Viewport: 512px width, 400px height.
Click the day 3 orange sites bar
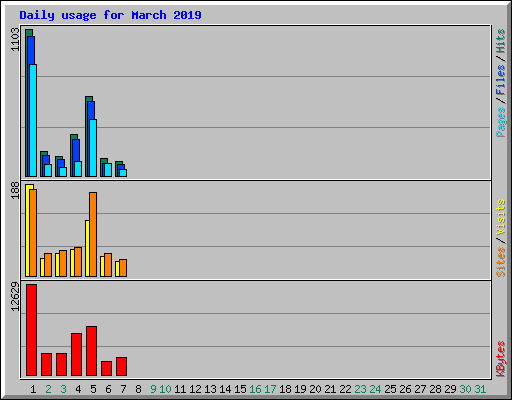[x=63, y=263]
